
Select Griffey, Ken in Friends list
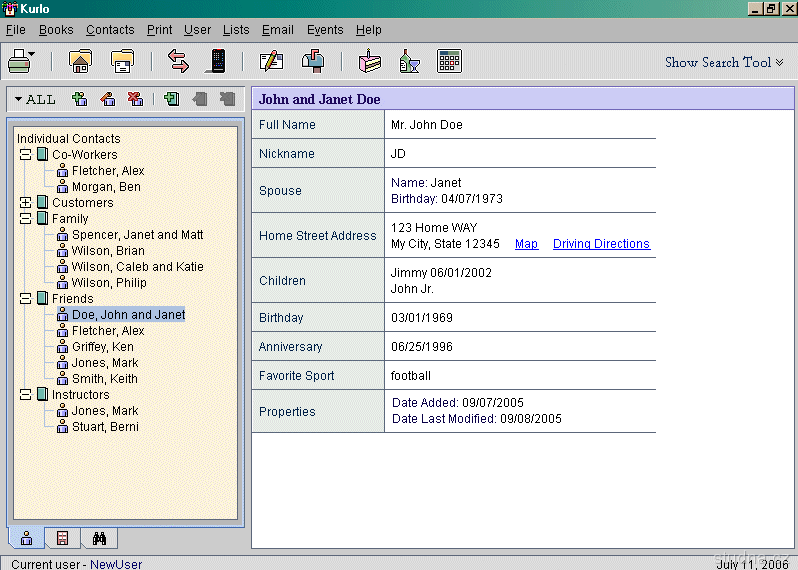(x=102, y=347)
